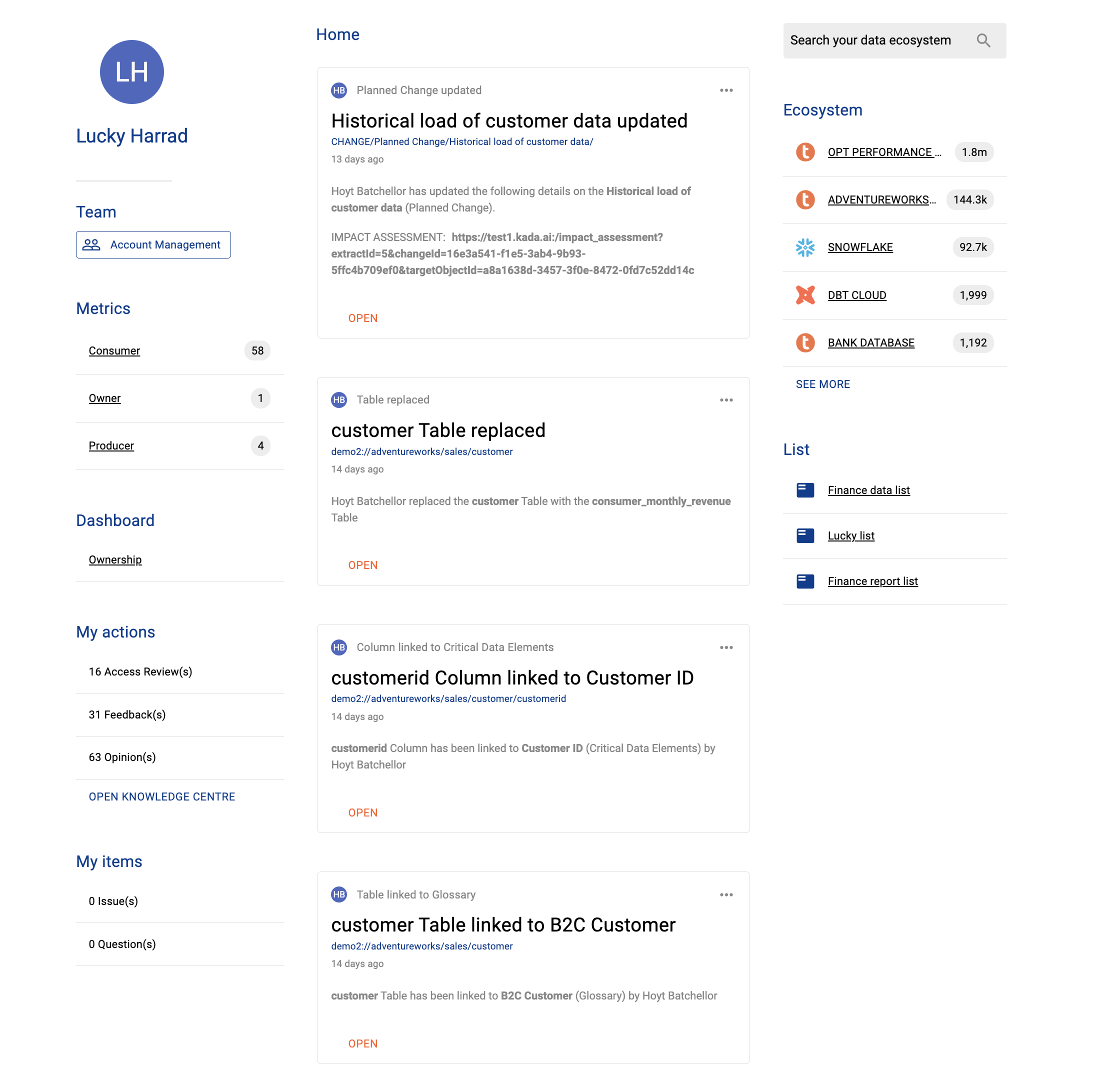
Task: Open options menu on Table replaced card
Action: [725, 400]
